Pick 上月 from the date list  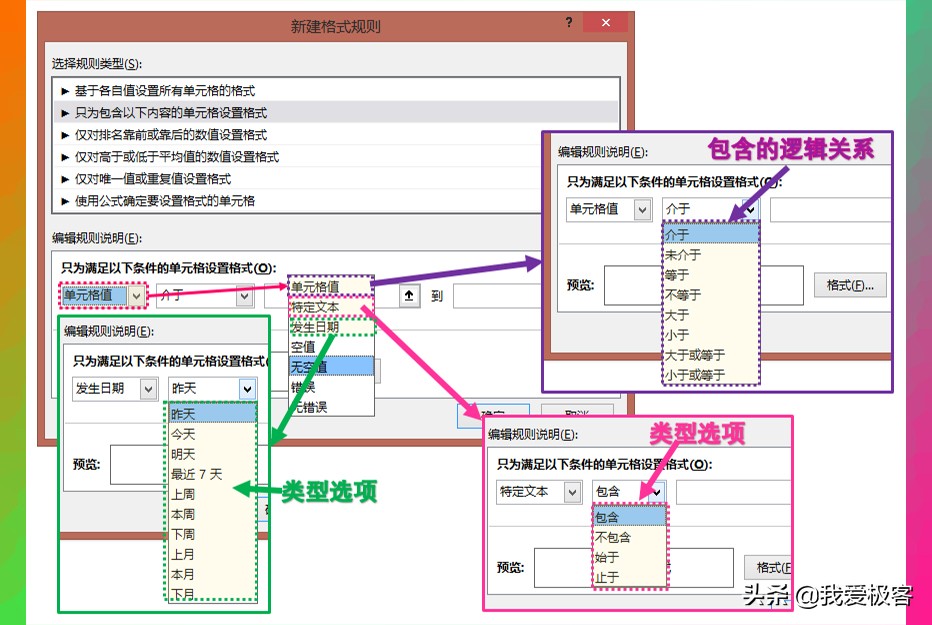(x=213, y=554)
